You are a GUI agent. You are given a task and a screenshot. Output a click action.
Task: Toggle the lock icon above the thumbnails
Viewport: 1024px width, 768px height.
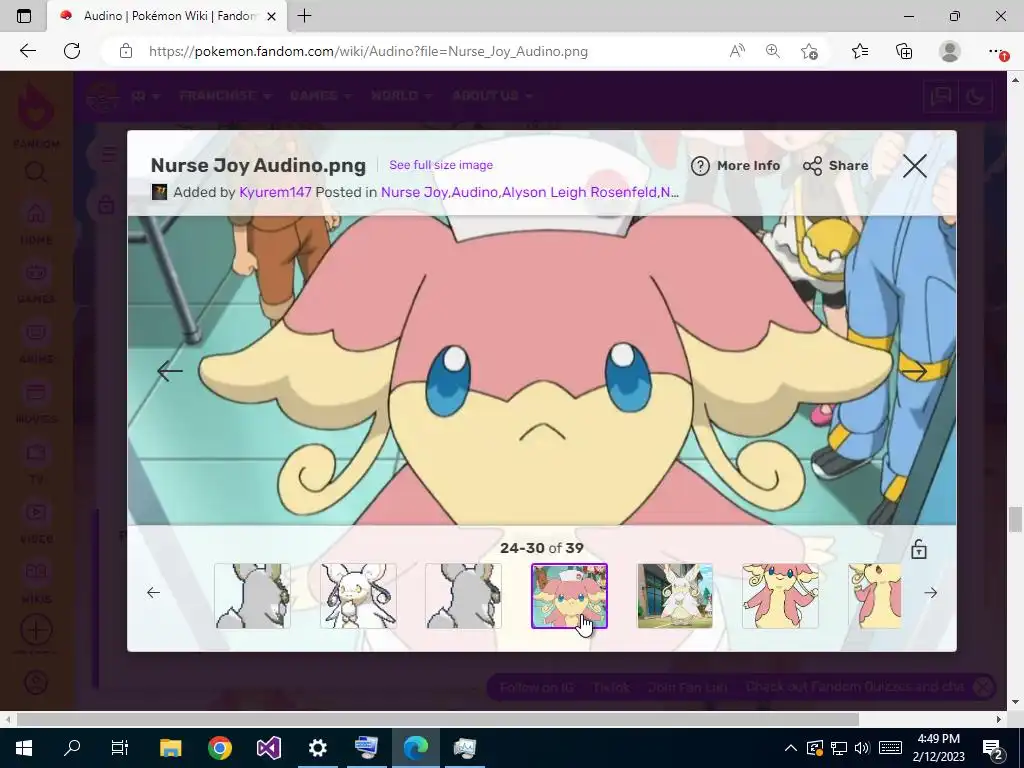[919, 549]
